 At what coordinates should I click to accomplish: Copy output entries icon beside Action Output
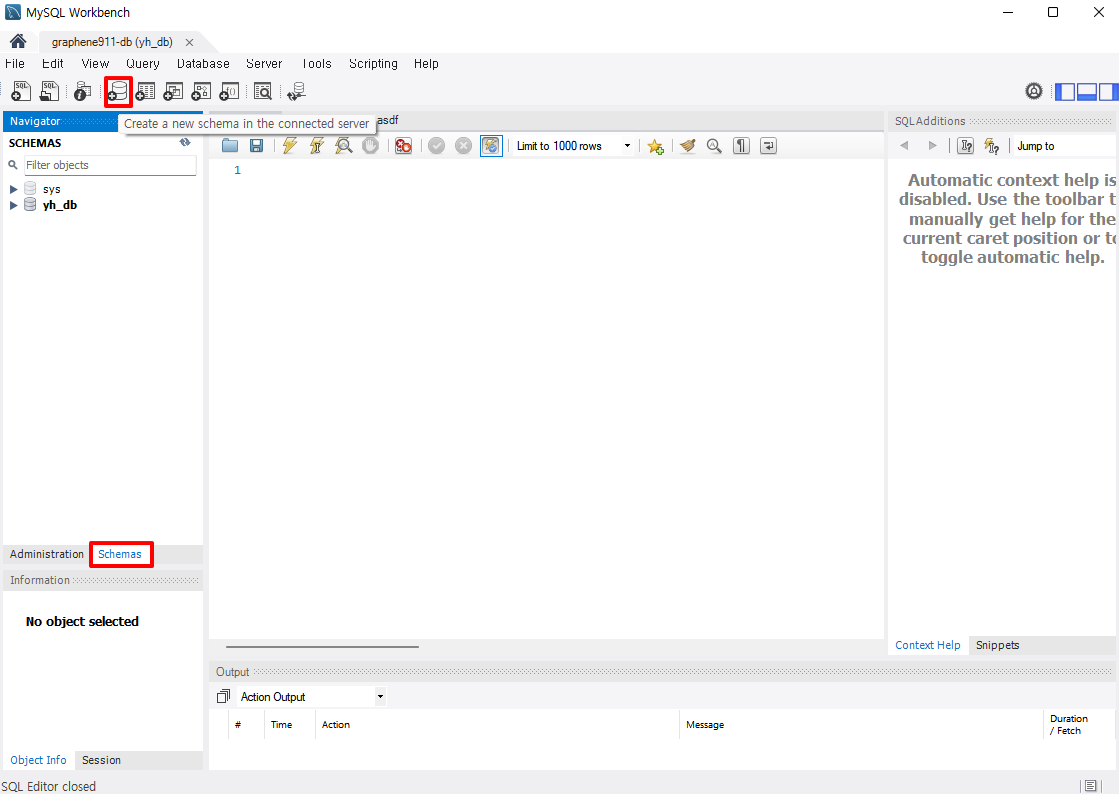pyautogui.click(x=223, y=696)
